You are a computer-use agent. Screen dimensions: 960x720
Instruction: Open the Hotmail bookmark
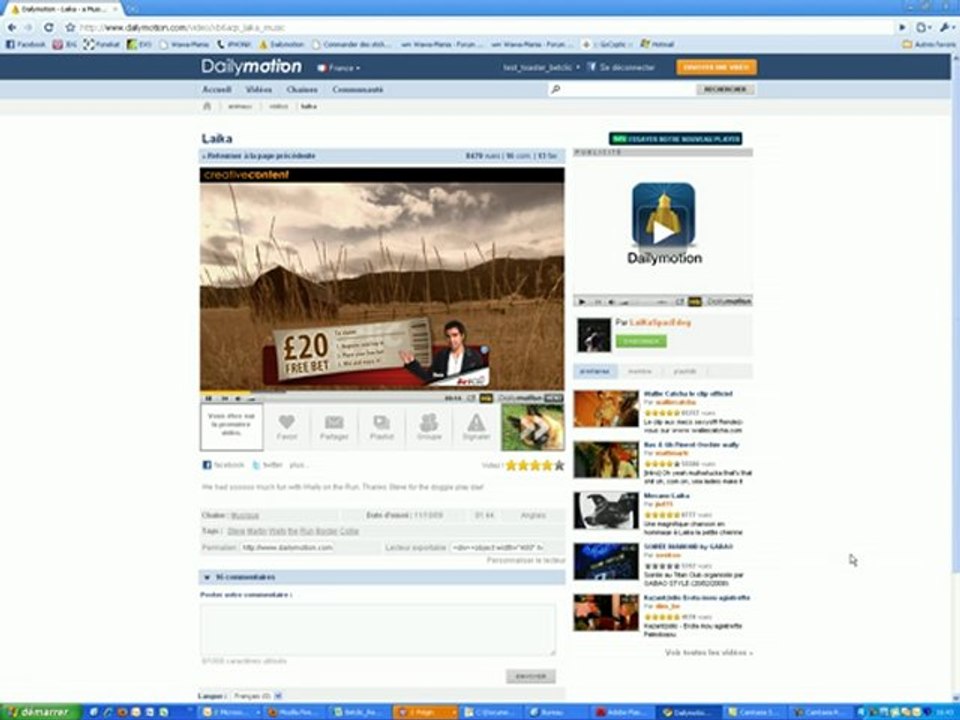(x=657, y=44)
